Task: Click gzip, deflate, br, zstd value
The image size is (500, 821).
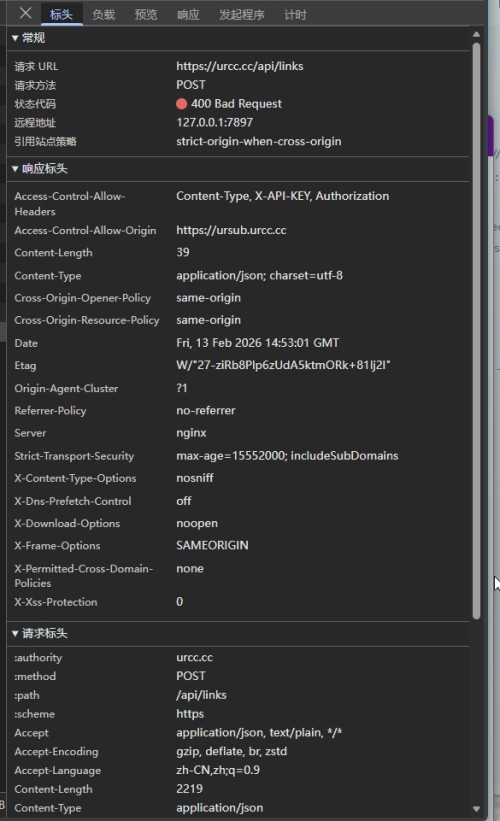Action: (x=231, y=752)
